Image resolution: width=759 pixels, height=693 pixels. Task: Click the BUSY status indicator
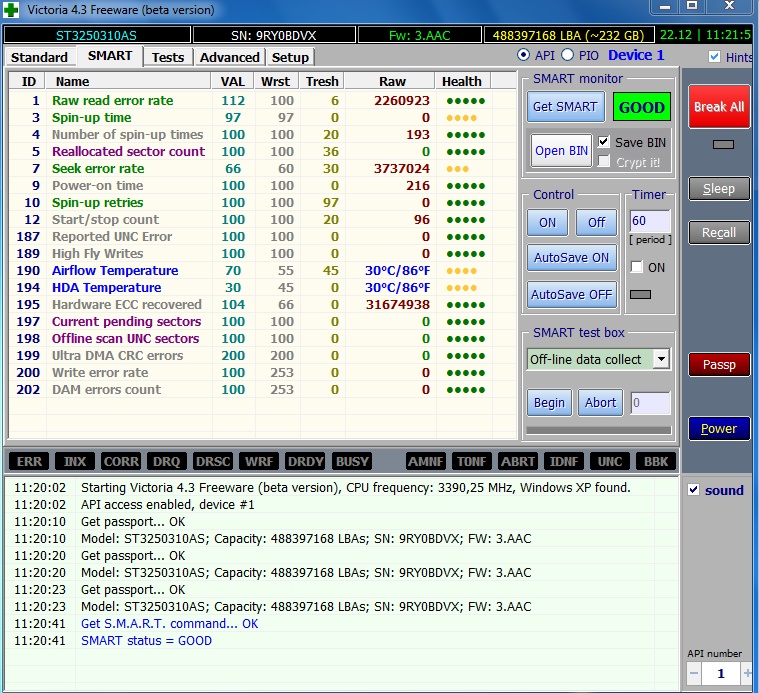(x=352, y=461)
